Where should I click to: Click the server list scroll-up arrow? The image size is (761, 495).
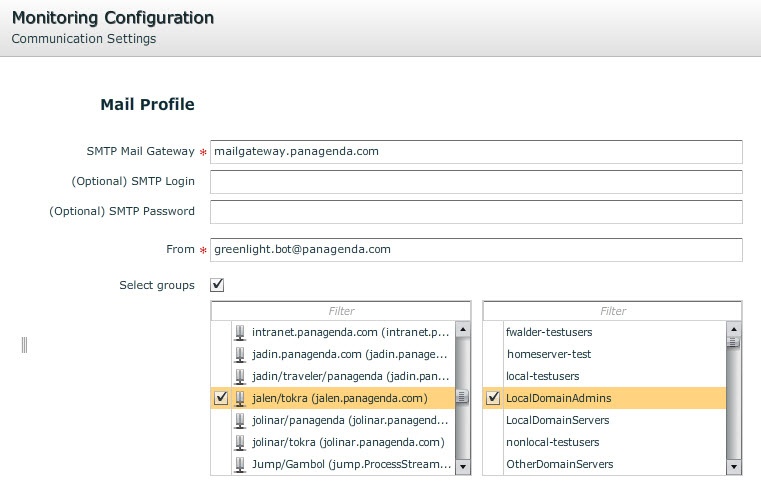(x=462, y=329)
